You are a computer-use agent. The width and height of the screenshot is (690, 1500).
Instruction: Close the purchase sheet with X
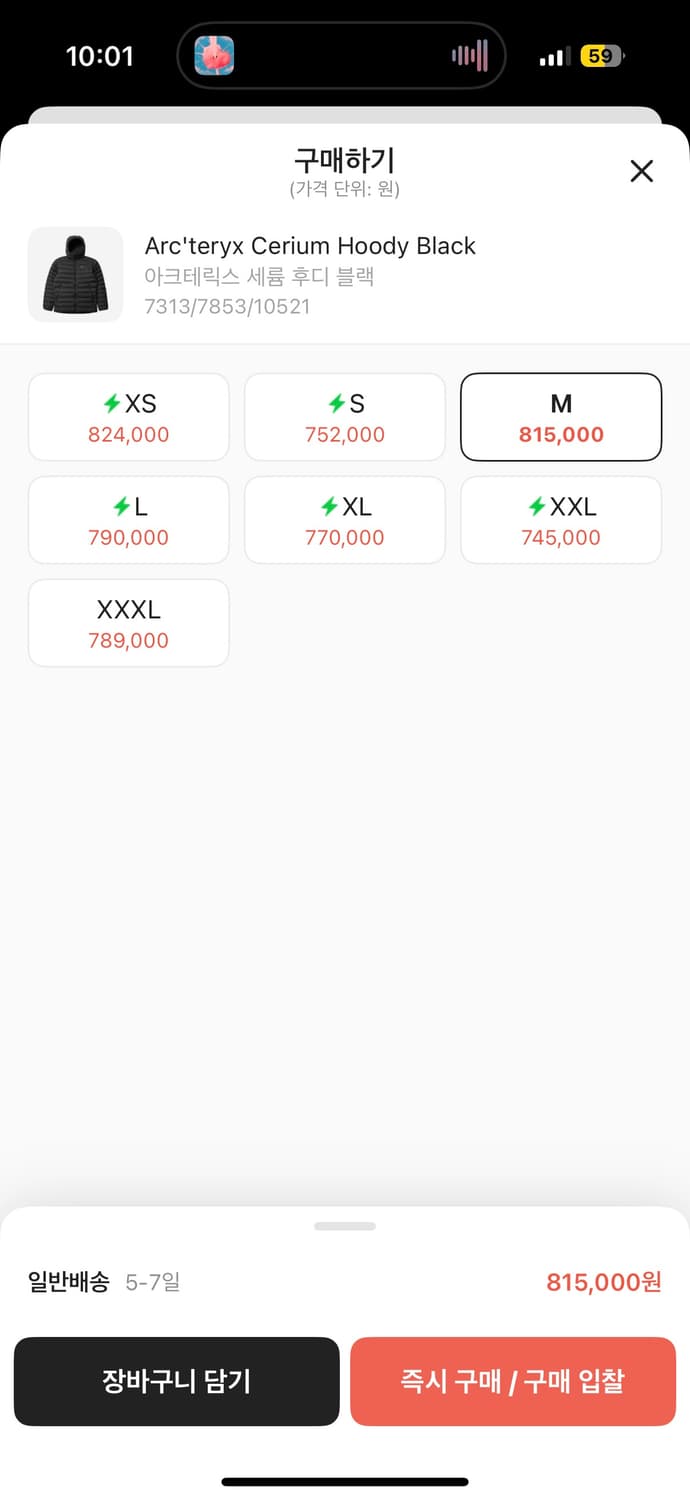(641, 171)
